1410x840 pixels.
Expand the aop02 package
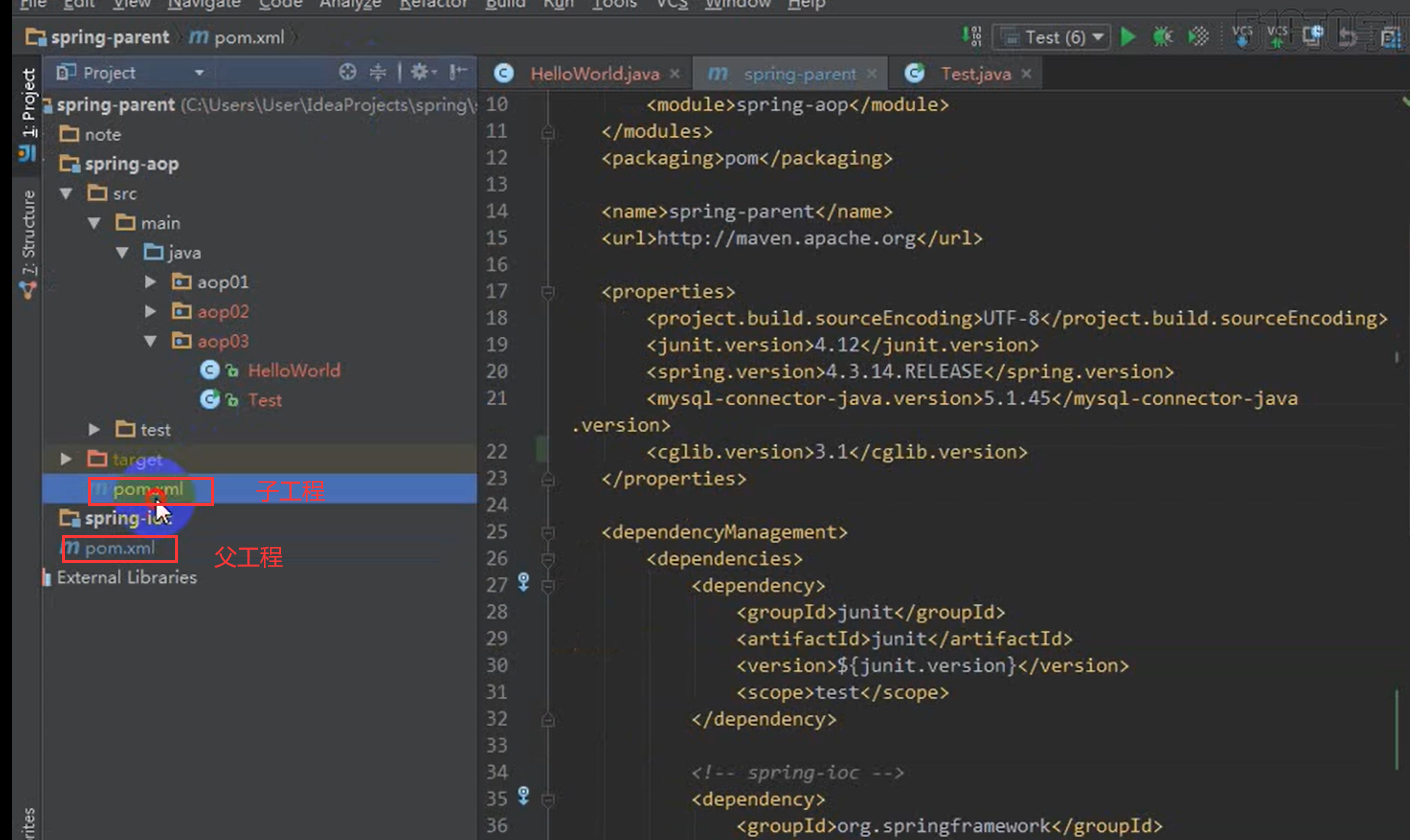pyautogui.click(x=152, y=311)
